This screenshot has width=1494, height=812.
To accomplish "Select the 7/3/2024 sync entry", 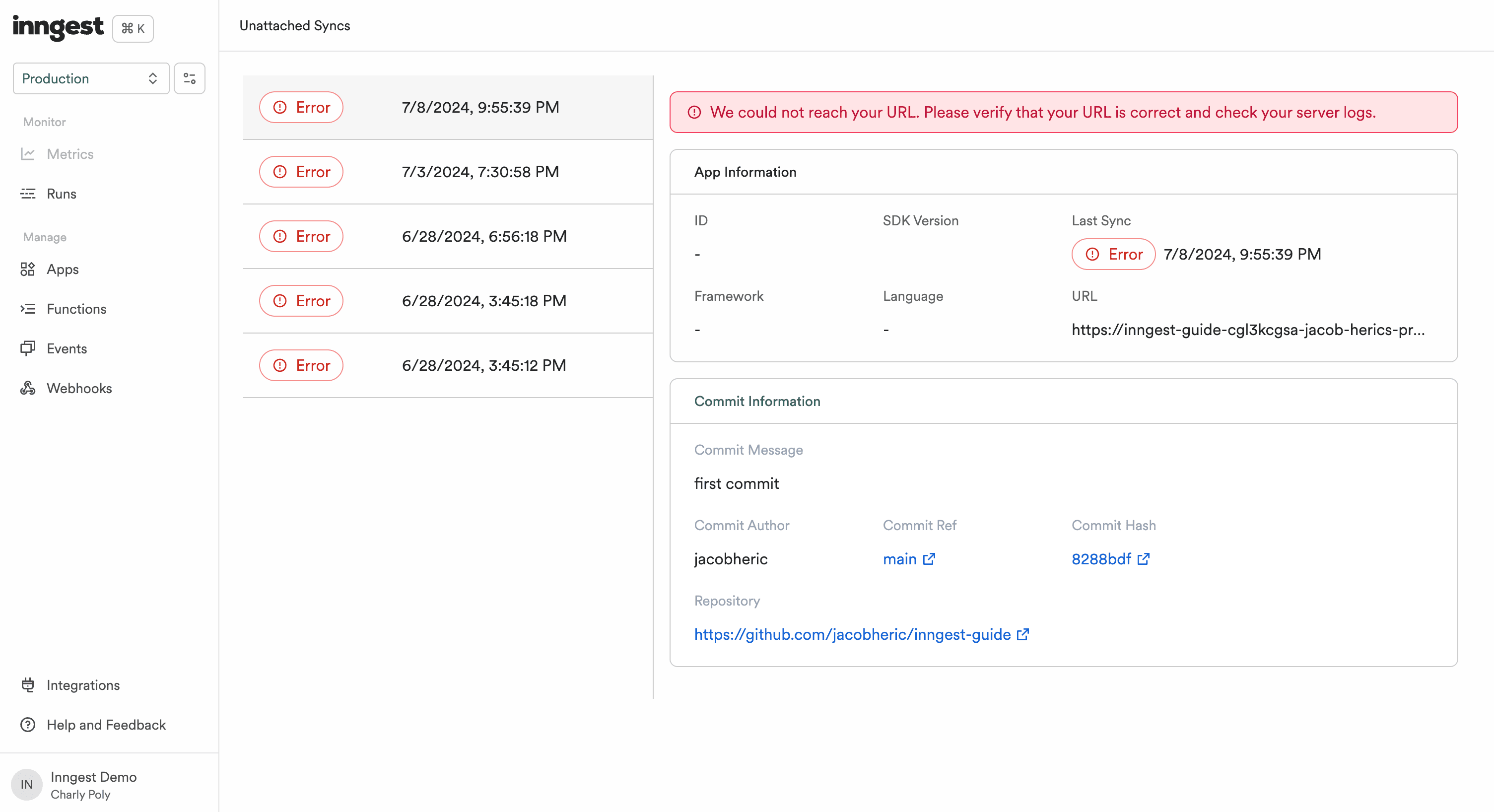I will (x=448, y=172).
